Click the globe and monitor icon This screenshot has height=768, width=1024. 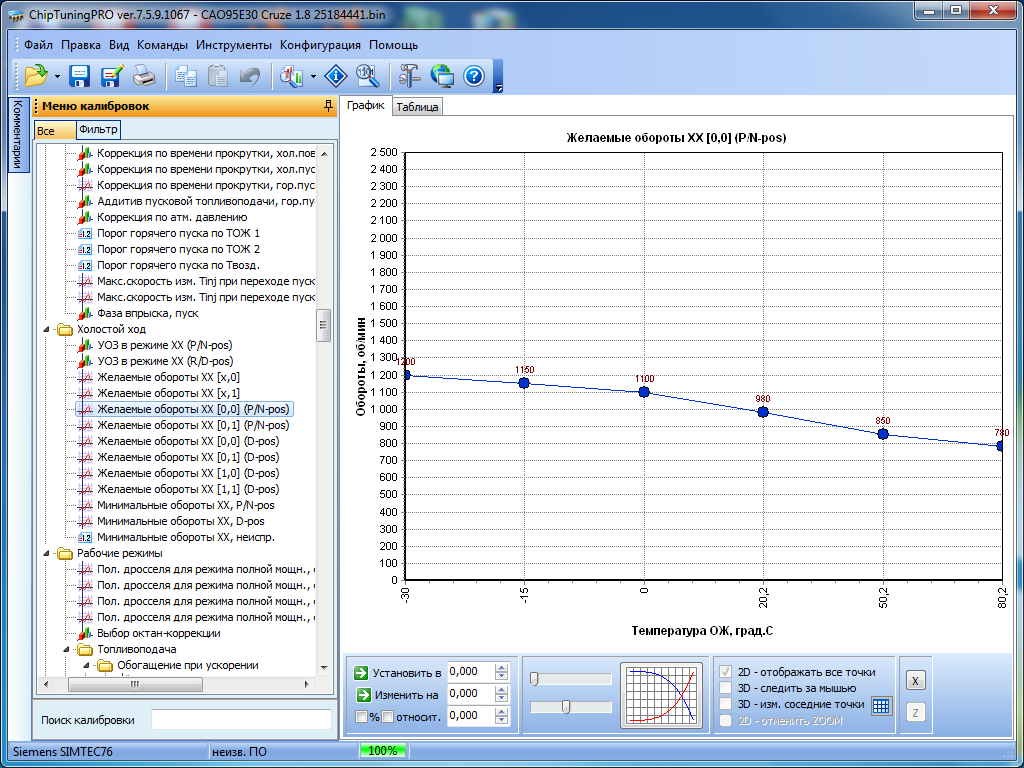tap(442, 75)
